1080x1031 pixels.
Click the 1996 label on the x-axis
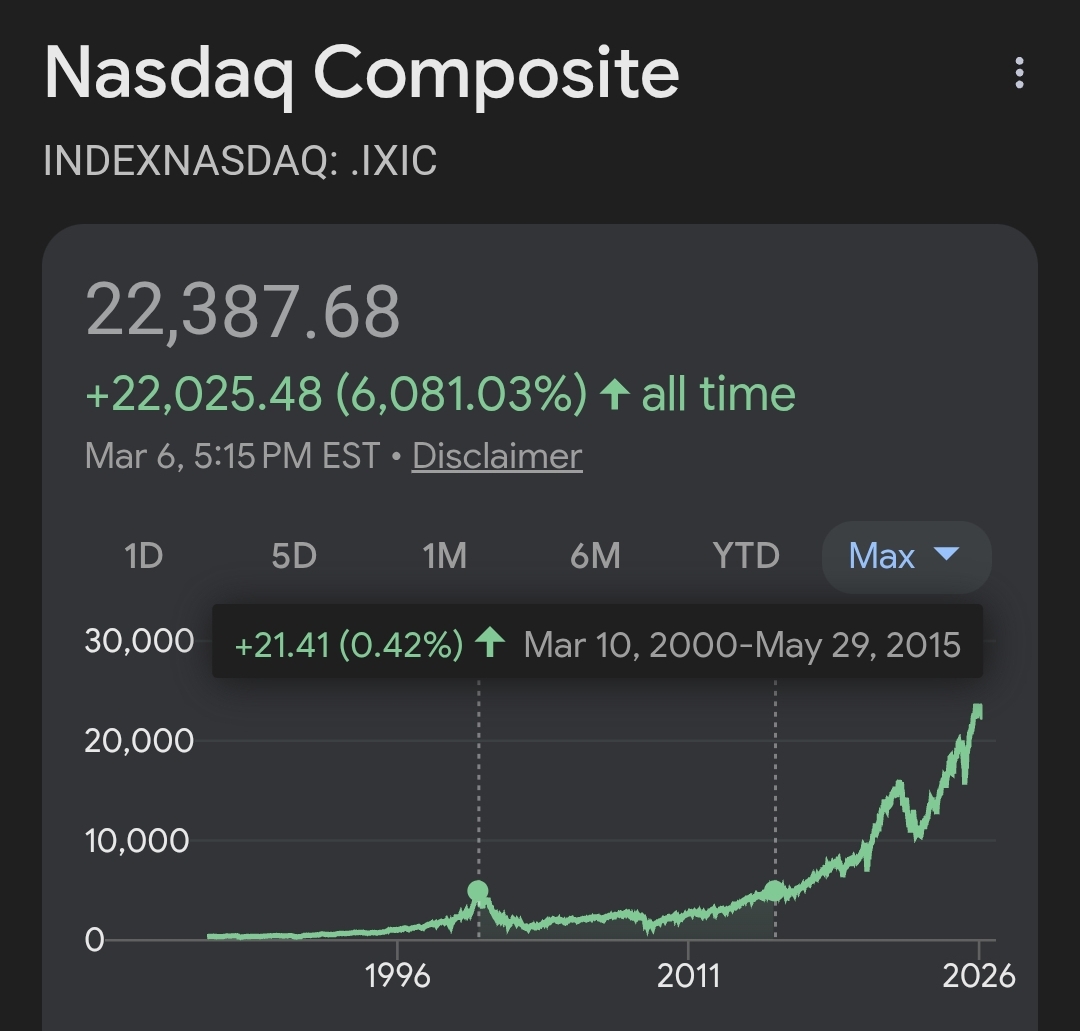pyautogui.click(x=398, y=975)
